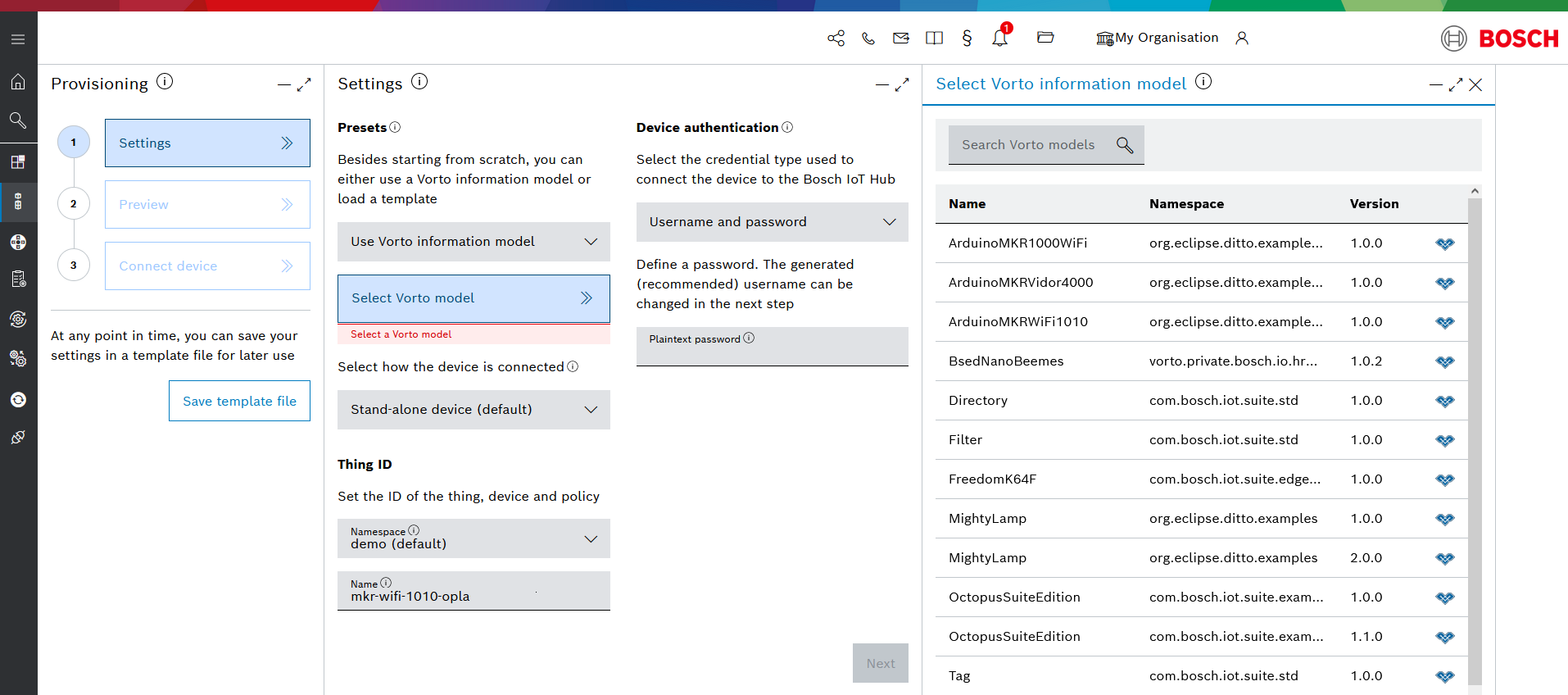This screenshot has width=1568, height=695.
Task: Open plug connections icon in sidebar
Action: click(18, 437)
